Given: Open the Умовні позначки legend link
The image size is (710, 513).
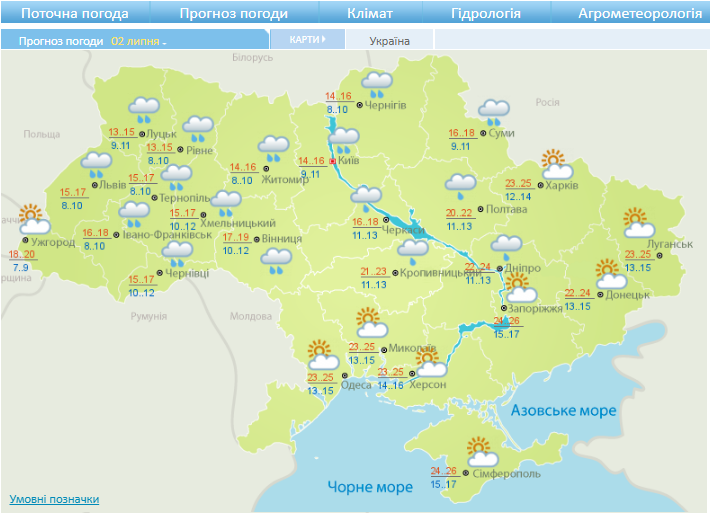Looking at the screenshot, I should [54, 499].
